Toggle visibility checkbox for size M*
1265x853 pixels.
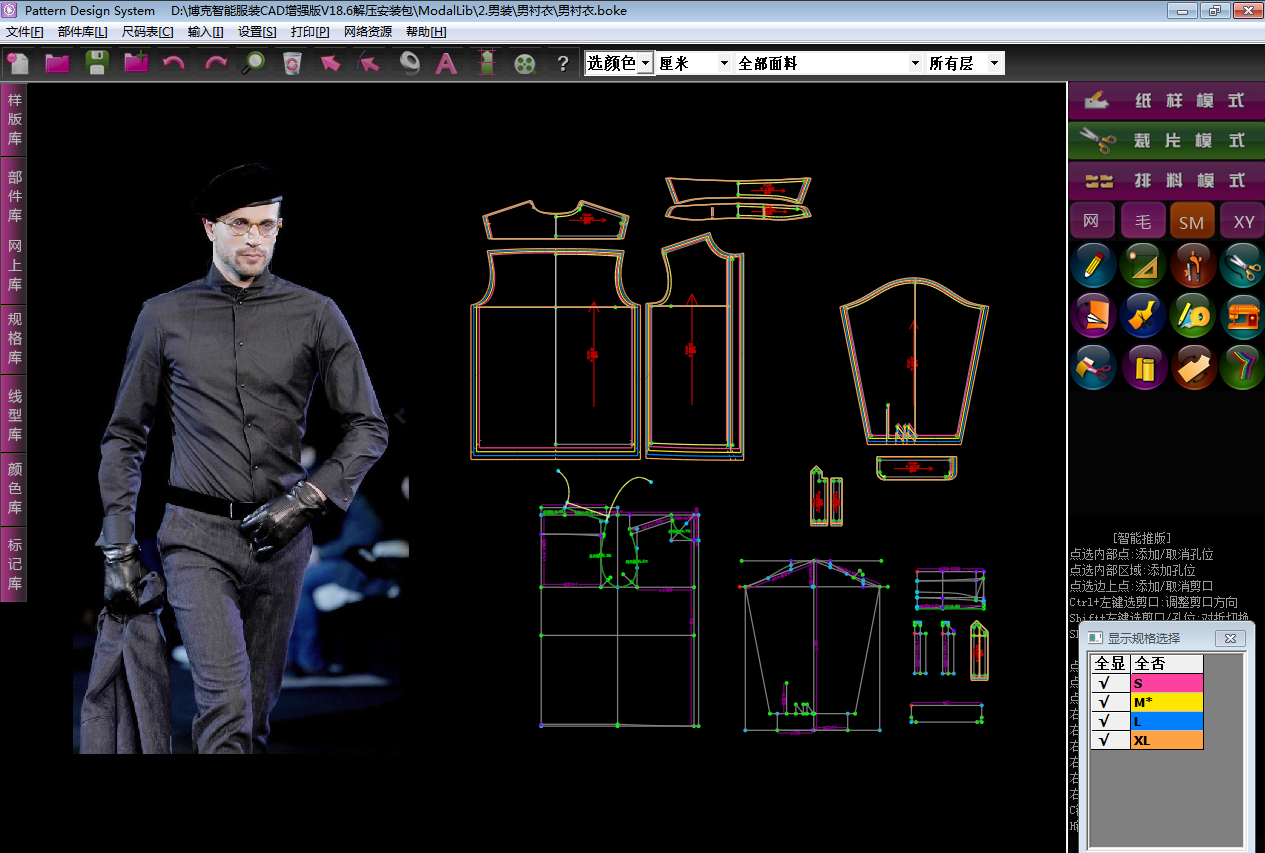(1110, 702)
